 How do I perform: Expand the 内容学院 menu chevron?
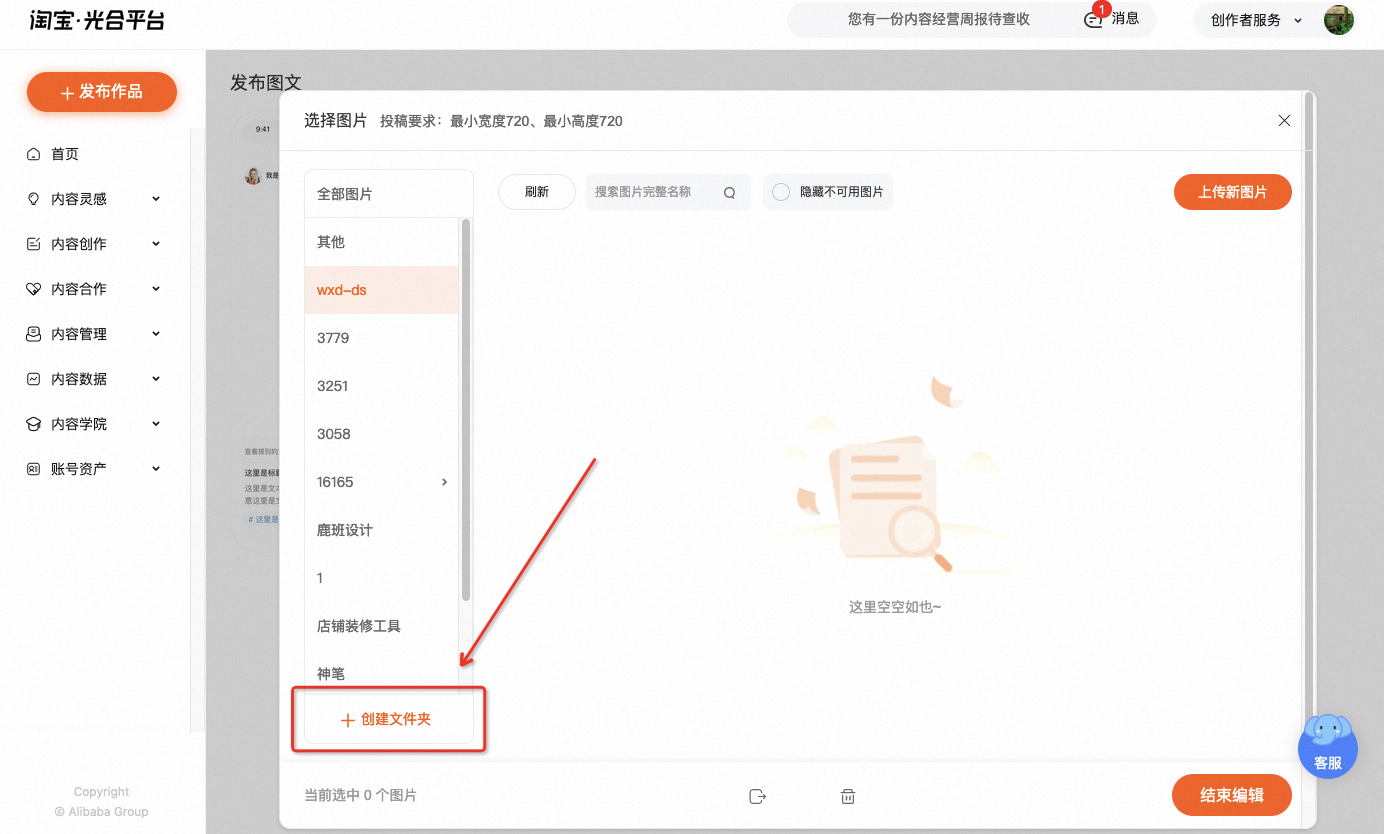point(156,424)
